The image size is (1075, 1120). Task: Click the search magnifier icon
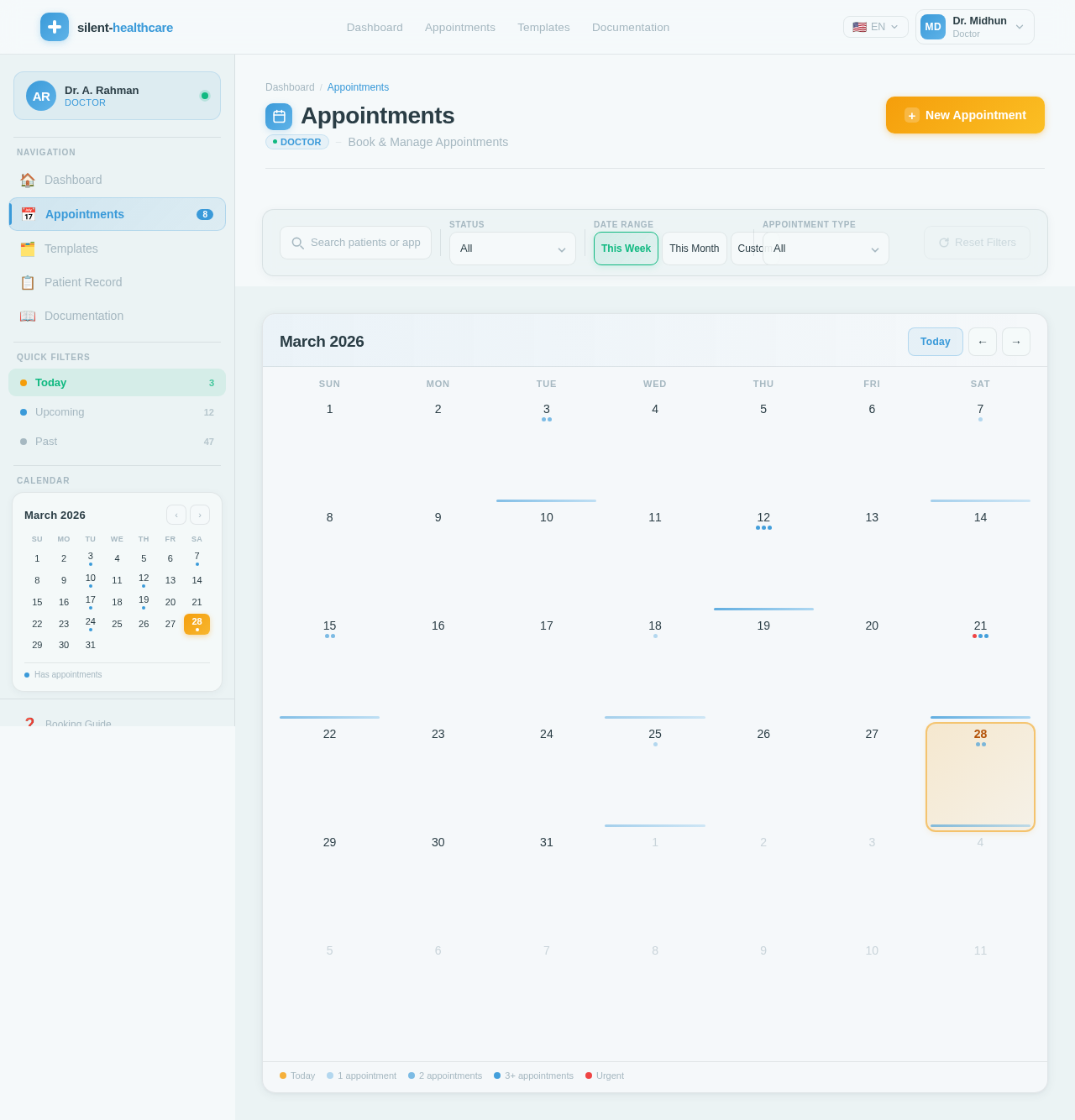click(x=297, y=243)
